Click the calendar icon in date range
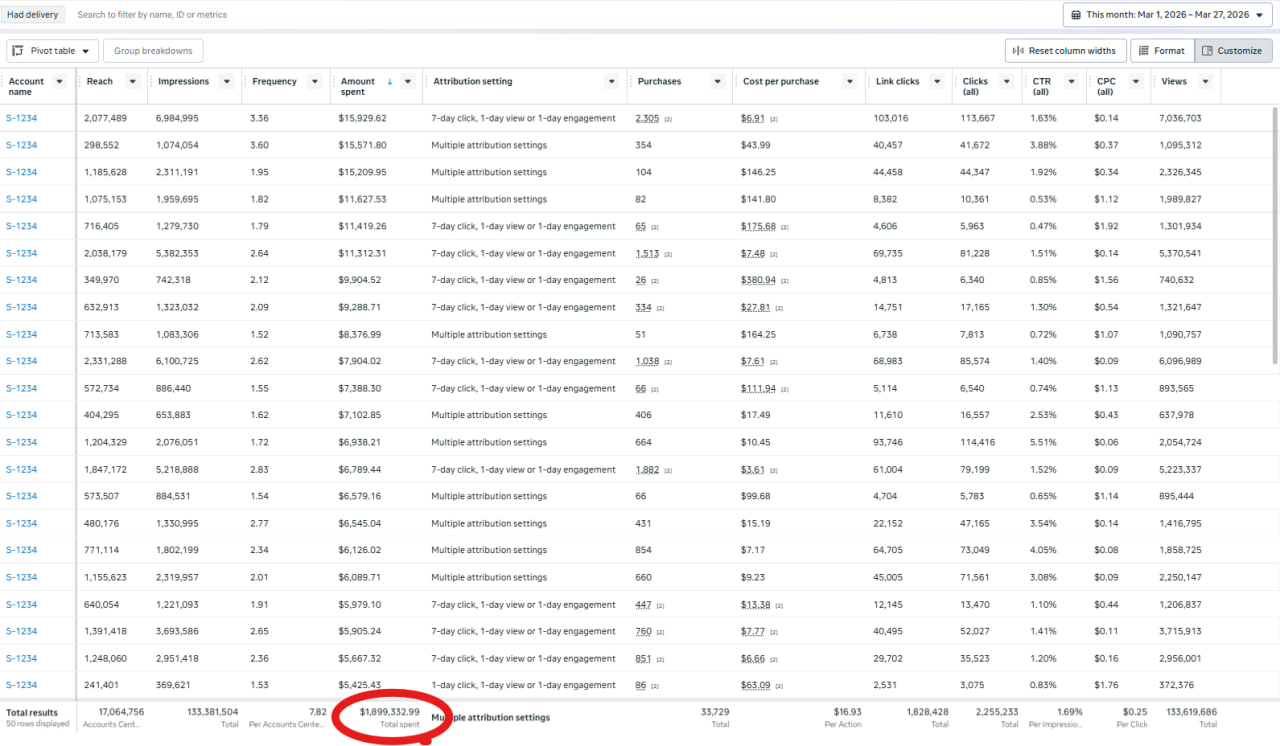1280x746 pixels. 1076,15
